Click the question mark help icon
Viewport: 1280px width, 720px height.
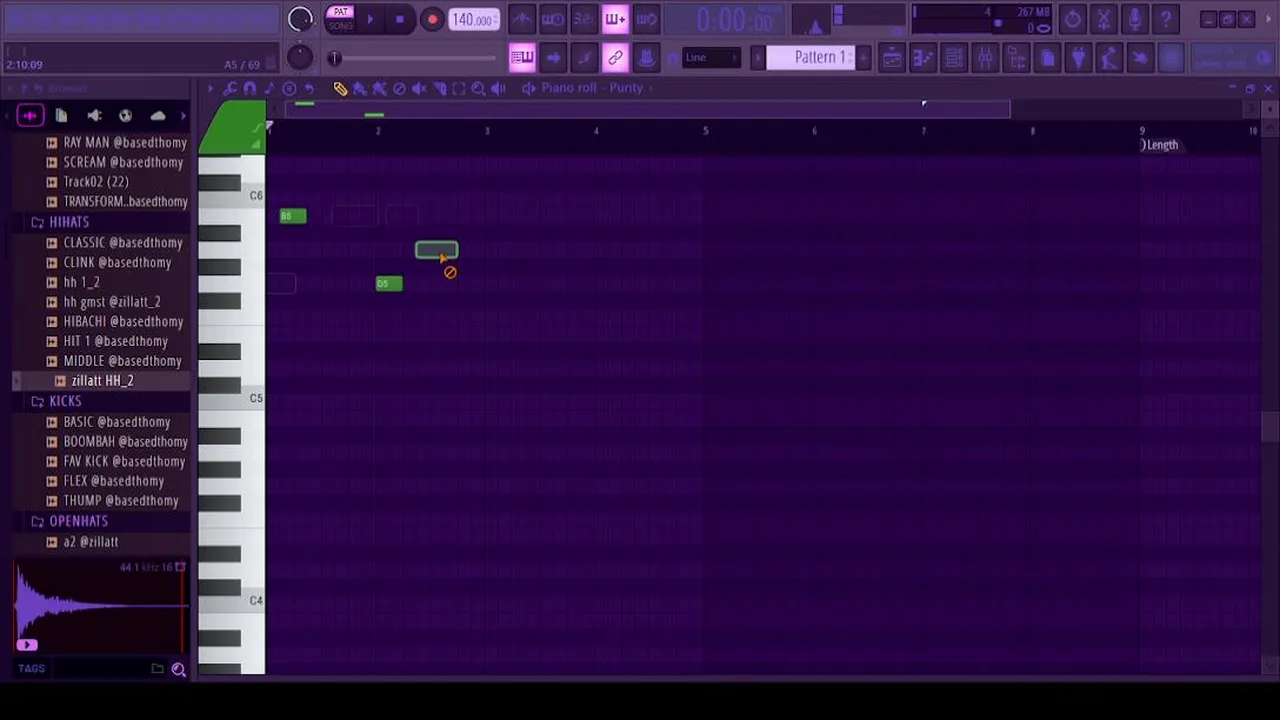pyautogui.click(x=1165, y=19)
